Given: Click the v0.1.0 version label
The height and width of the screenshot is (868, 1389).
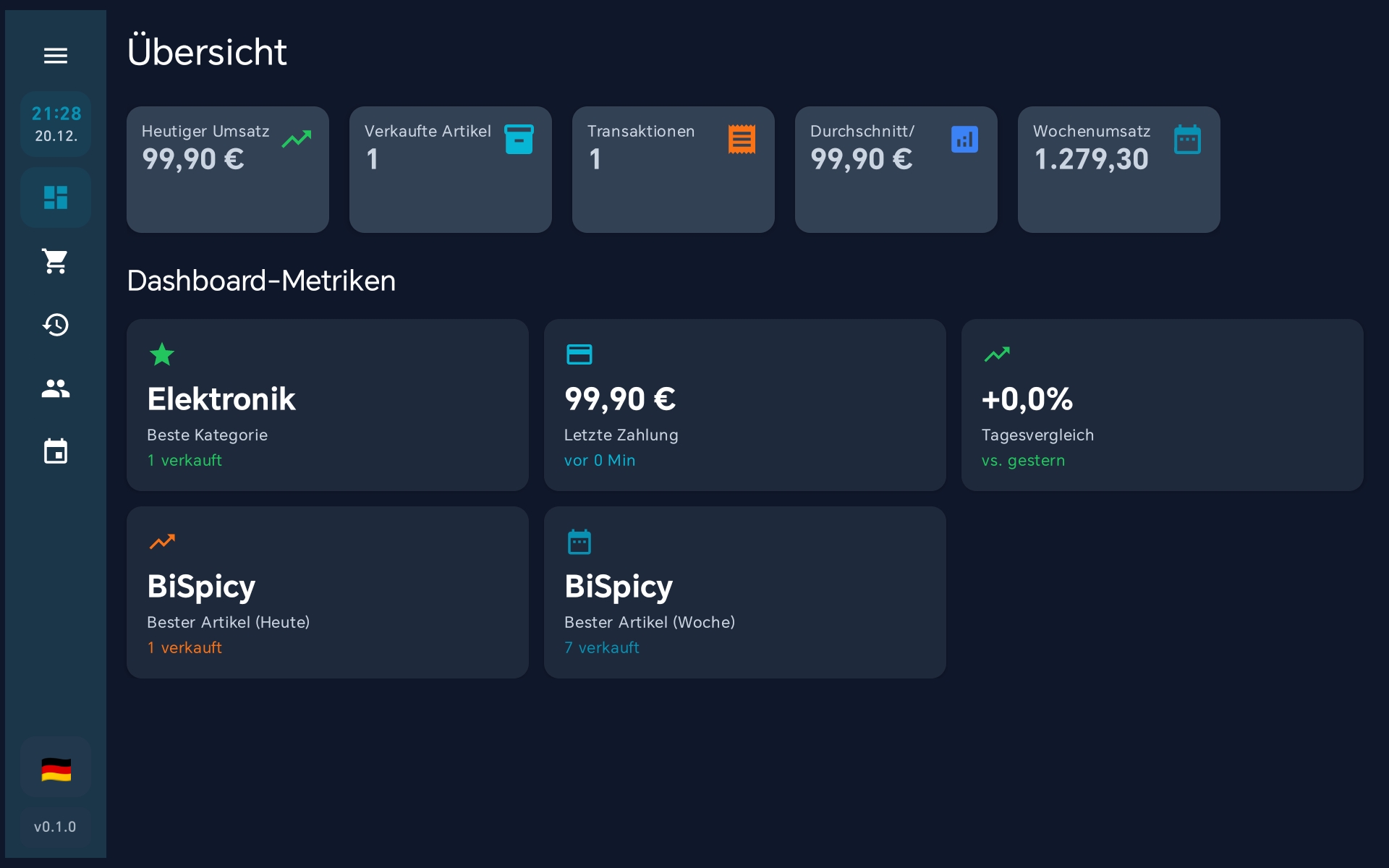Looking at the screenshot, I should coord(56,827).
